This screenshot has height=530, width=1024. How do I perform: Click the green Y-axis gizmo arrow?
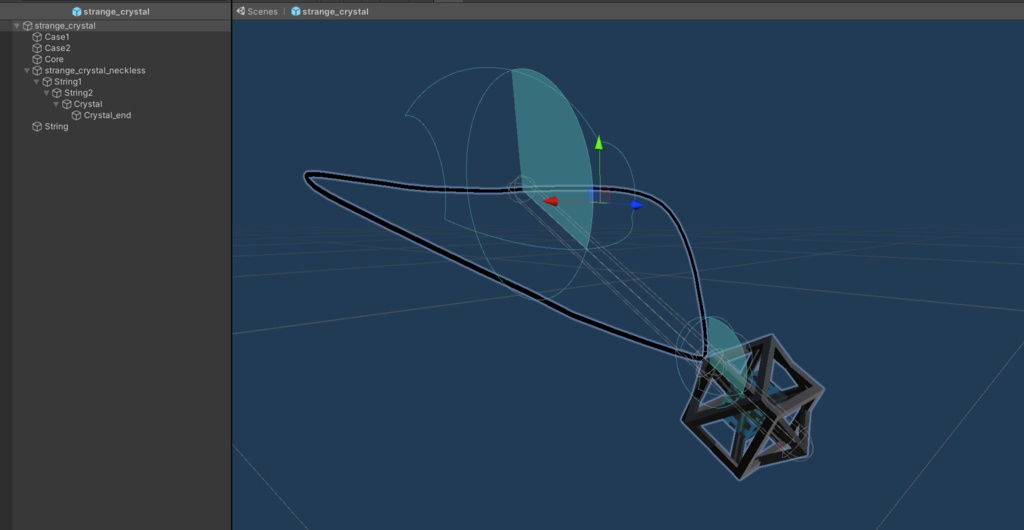coord(599,144)
